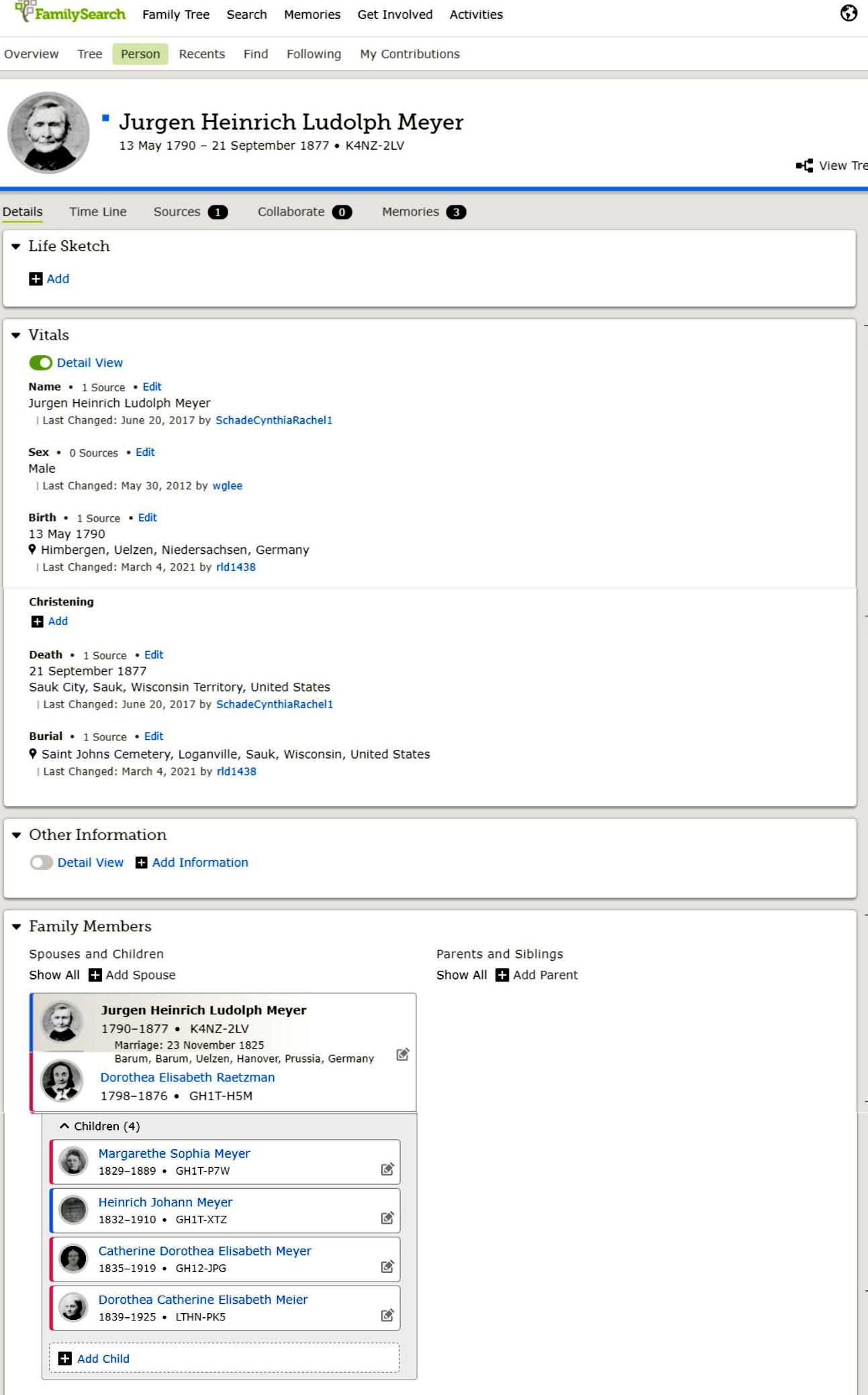This screenshot has height=1395, width=868.
Task: Edit the Birth information
Action: [x=147, y=518]
